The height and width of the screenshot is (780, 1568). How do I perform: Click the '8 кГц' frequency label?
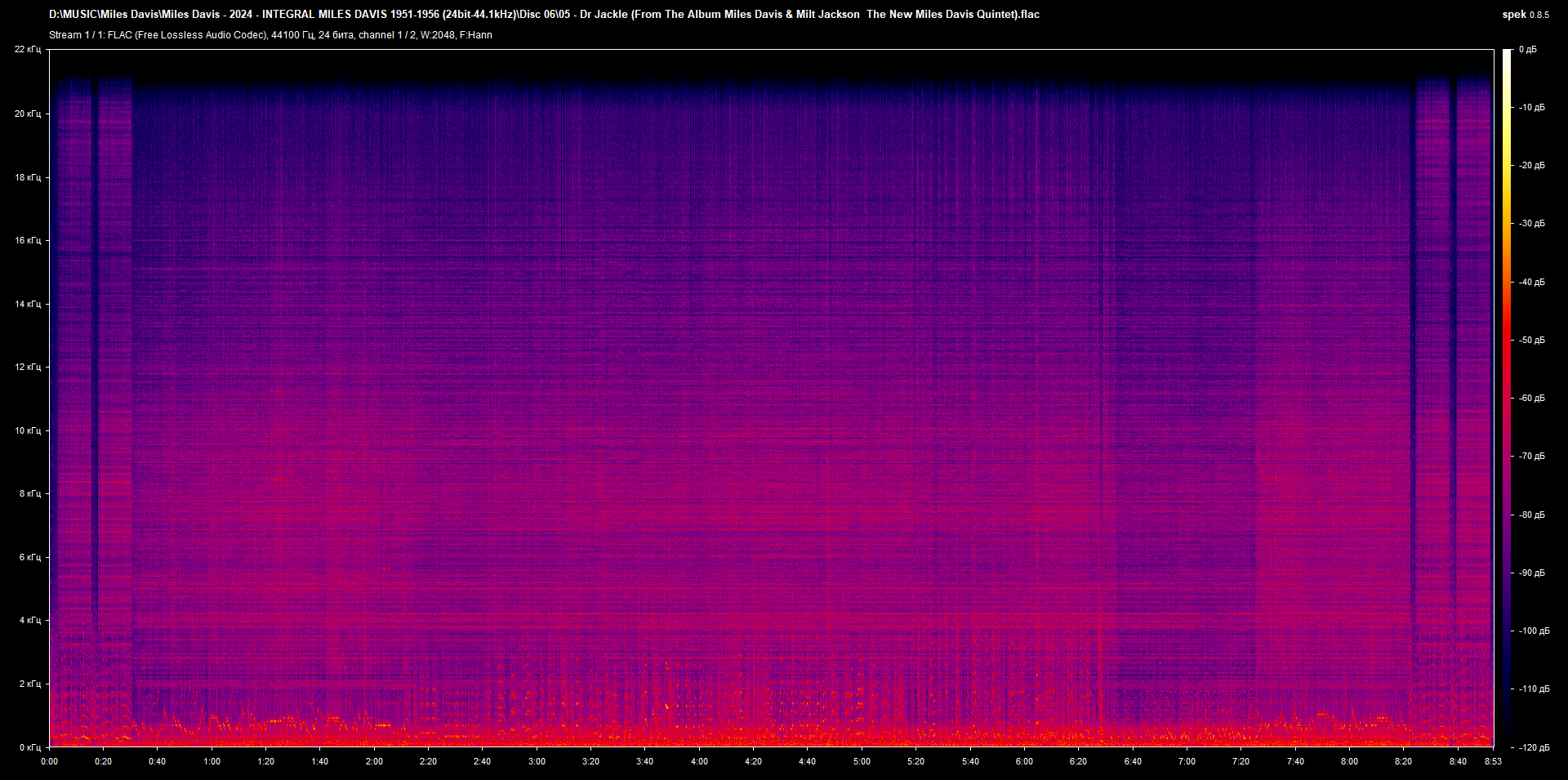(x=30, y=493)
